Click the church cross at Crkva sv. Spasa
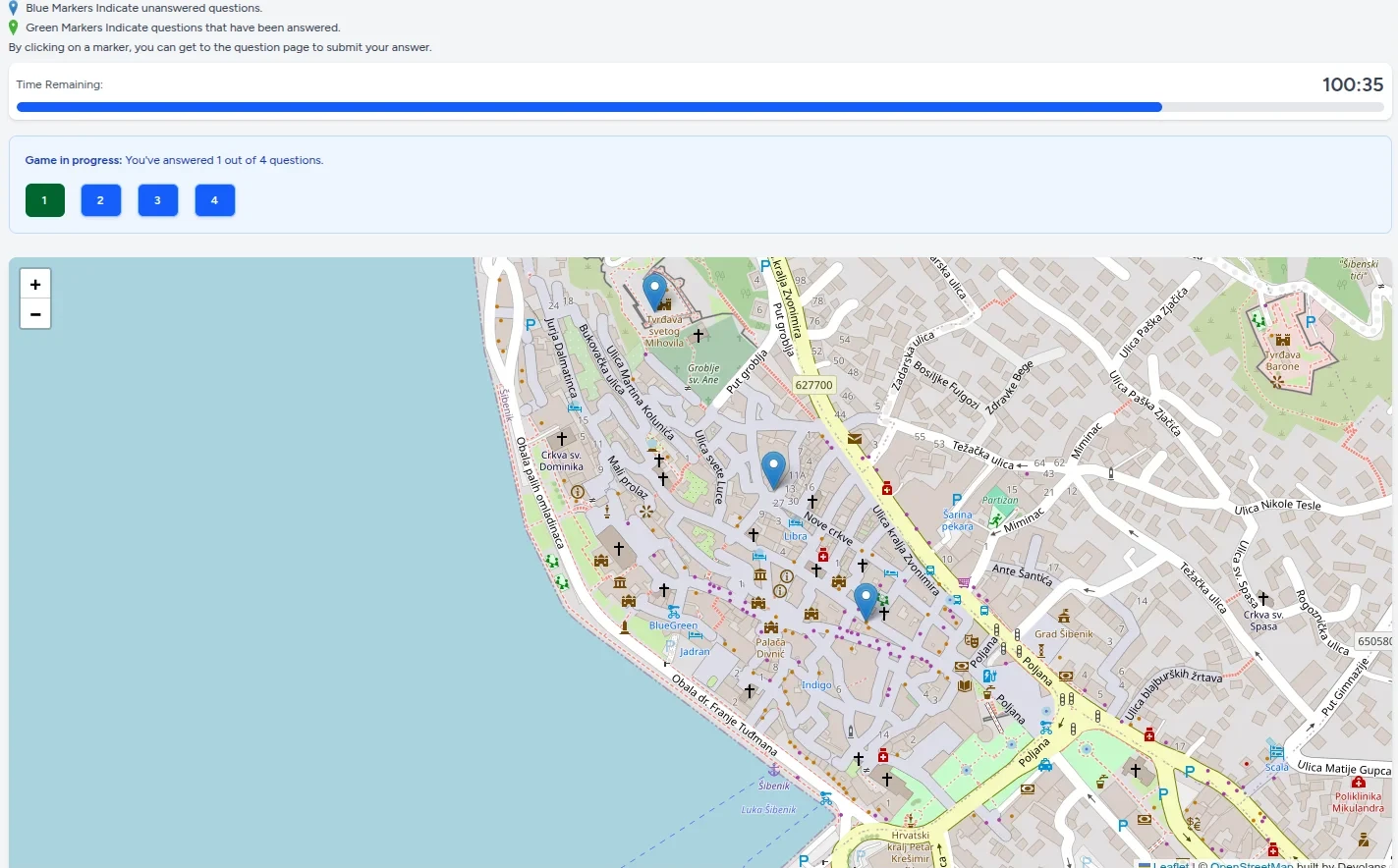 click(x=1263, y=599)
